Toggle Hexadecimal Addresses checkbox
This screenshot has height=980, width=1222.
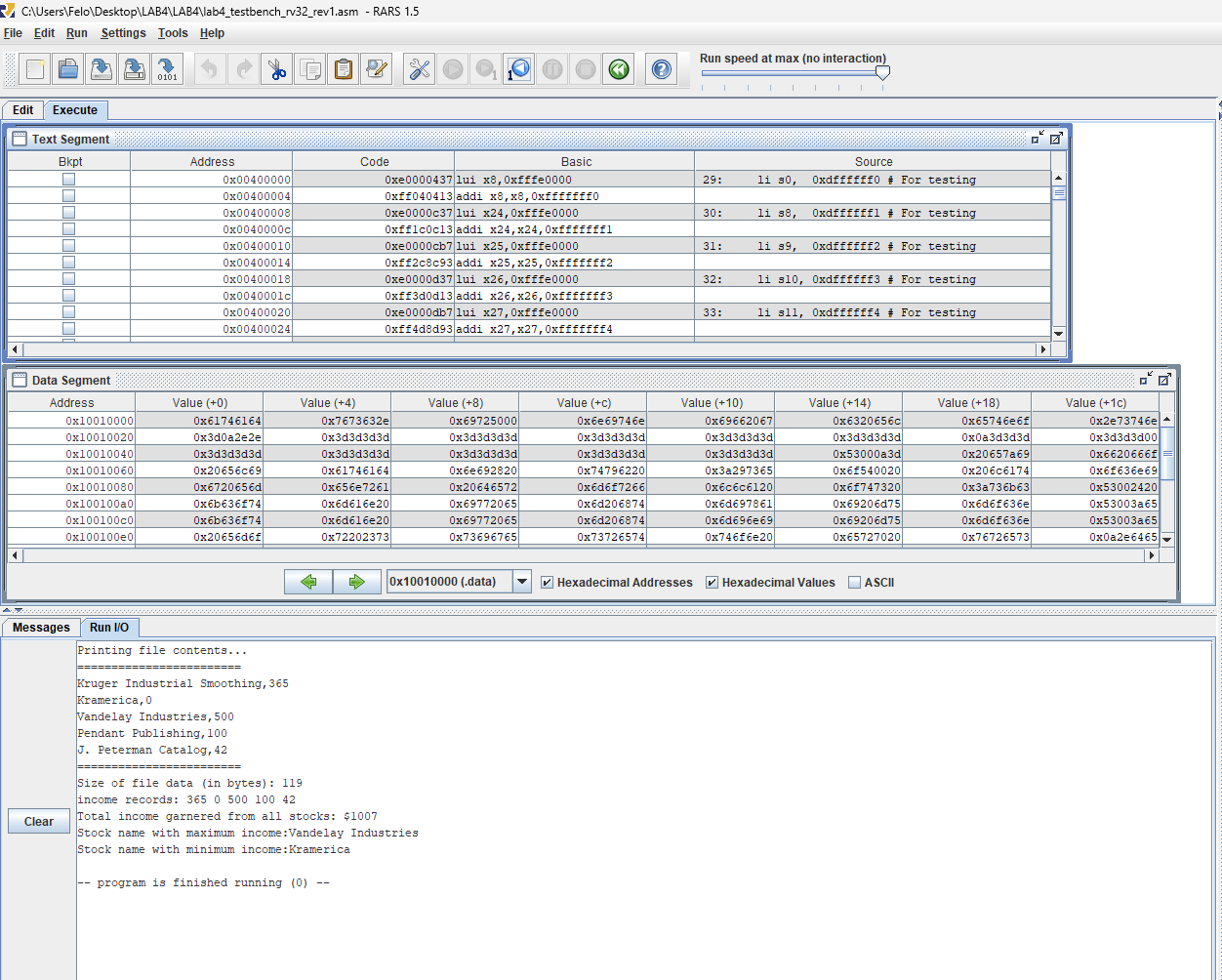tap(548, 583)
